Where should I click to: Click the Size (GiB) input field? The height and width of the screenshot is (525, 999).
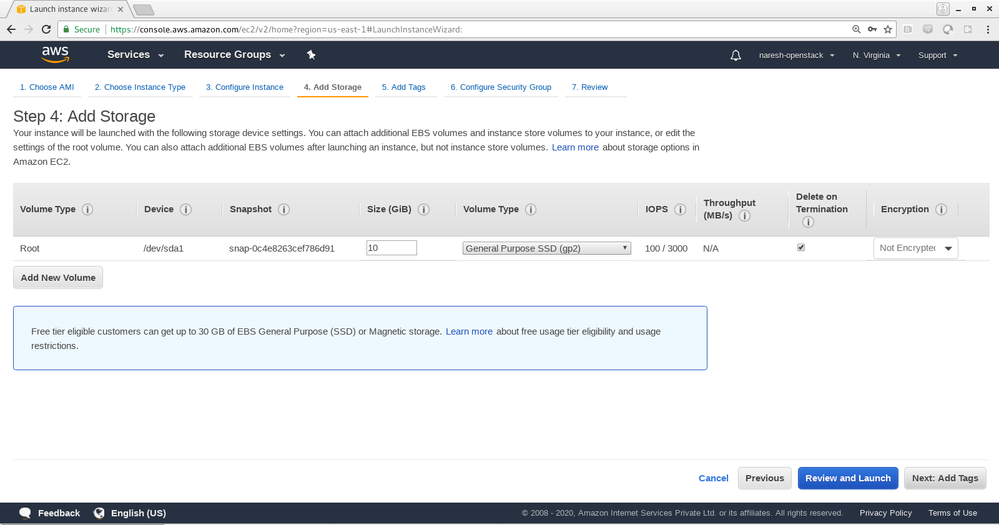click(x=391, y=248)
